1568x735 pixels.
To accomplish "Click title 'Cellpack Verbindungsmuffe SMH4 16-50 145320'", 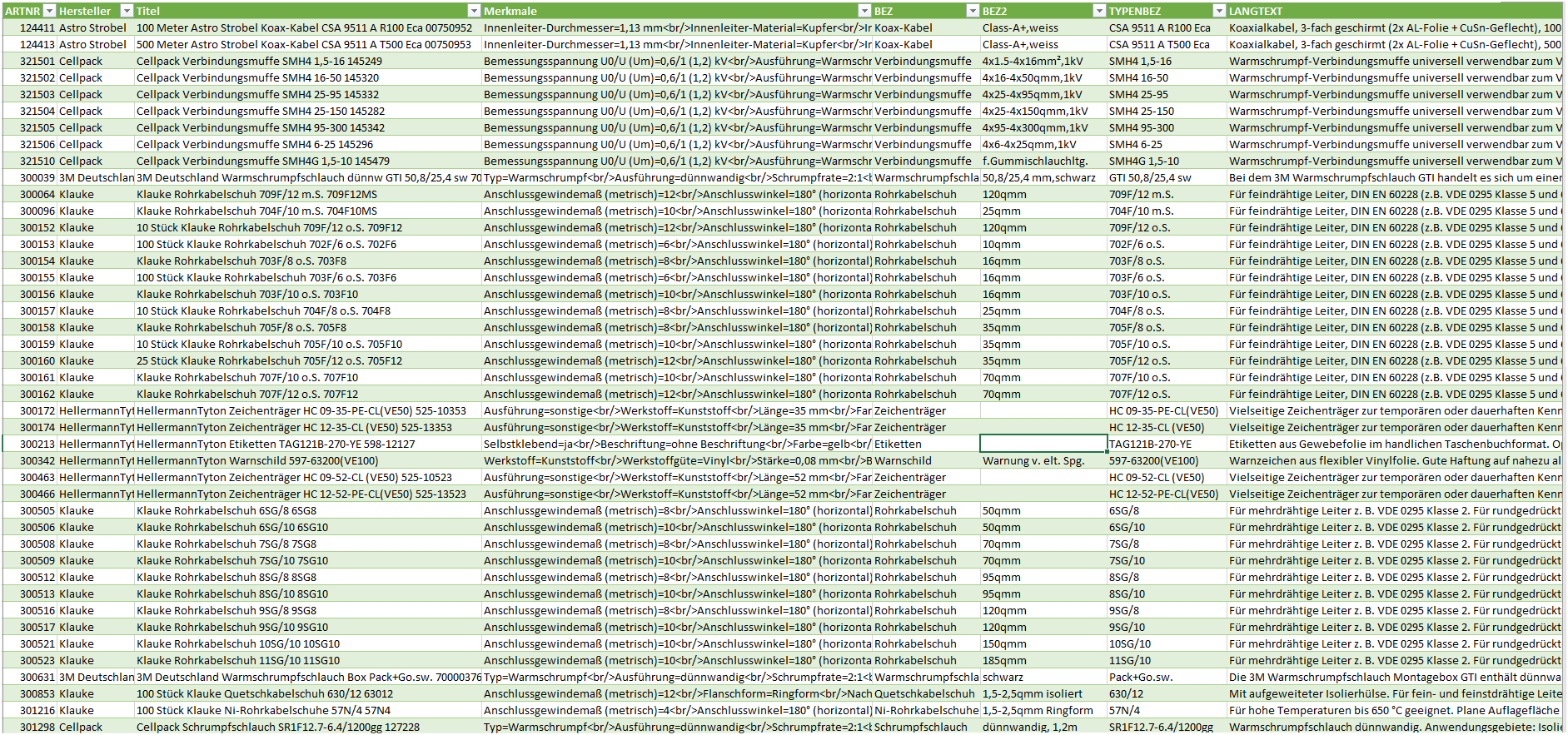I will [x=308, y=77].
